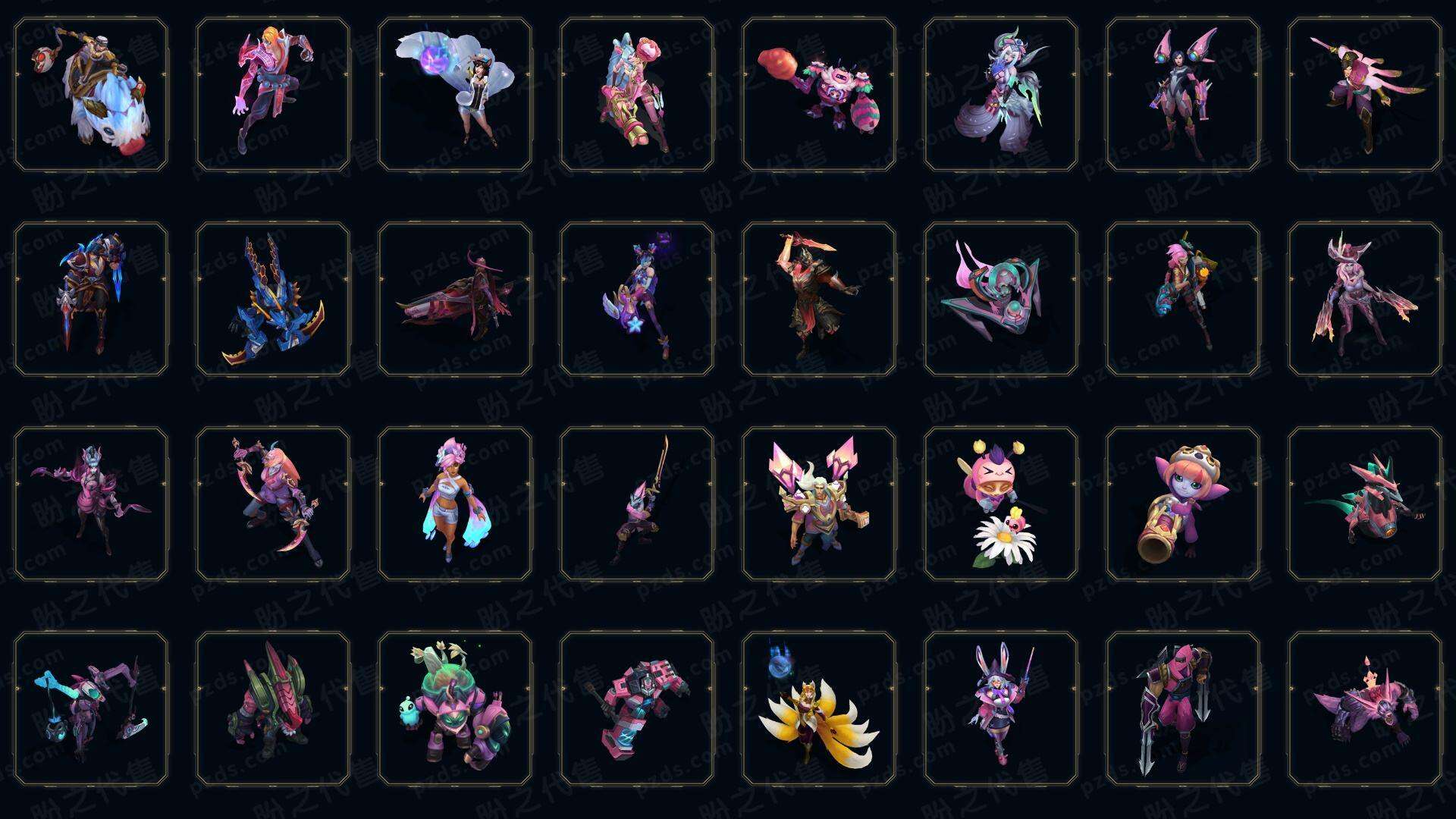Viewport: 1456px width, 819px height.
Task: Choose the pink robot with boxing glove
Action: click(819, 95)
